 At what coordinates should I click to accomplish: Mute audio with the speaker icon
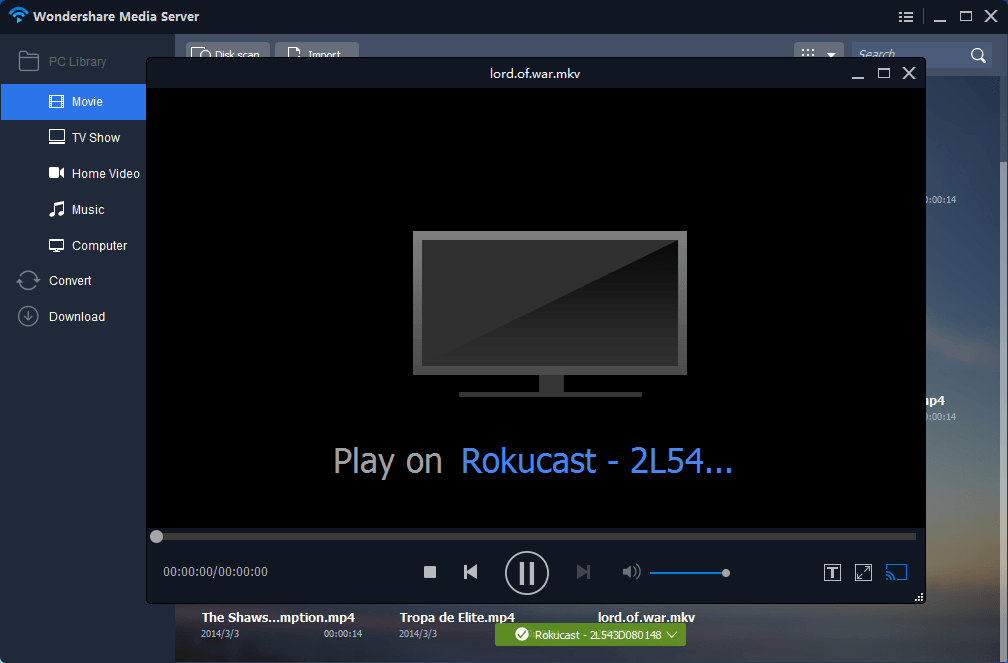631,572
